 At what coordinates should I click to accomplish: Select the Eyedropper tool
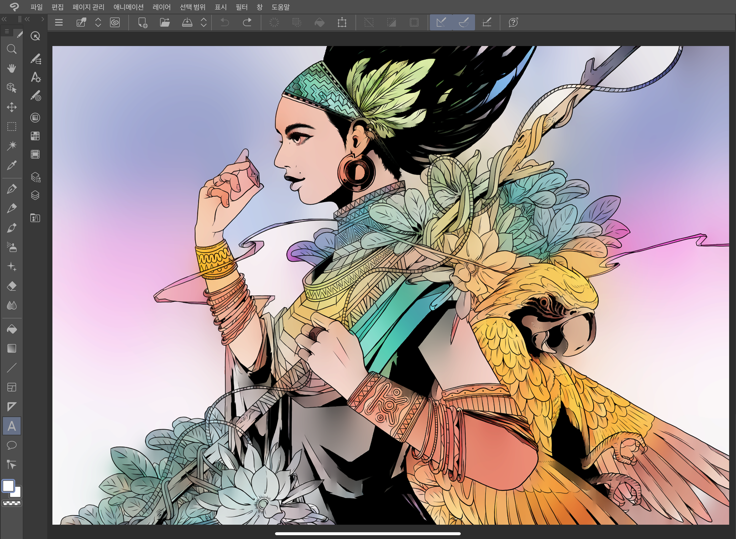click(12, 165)
